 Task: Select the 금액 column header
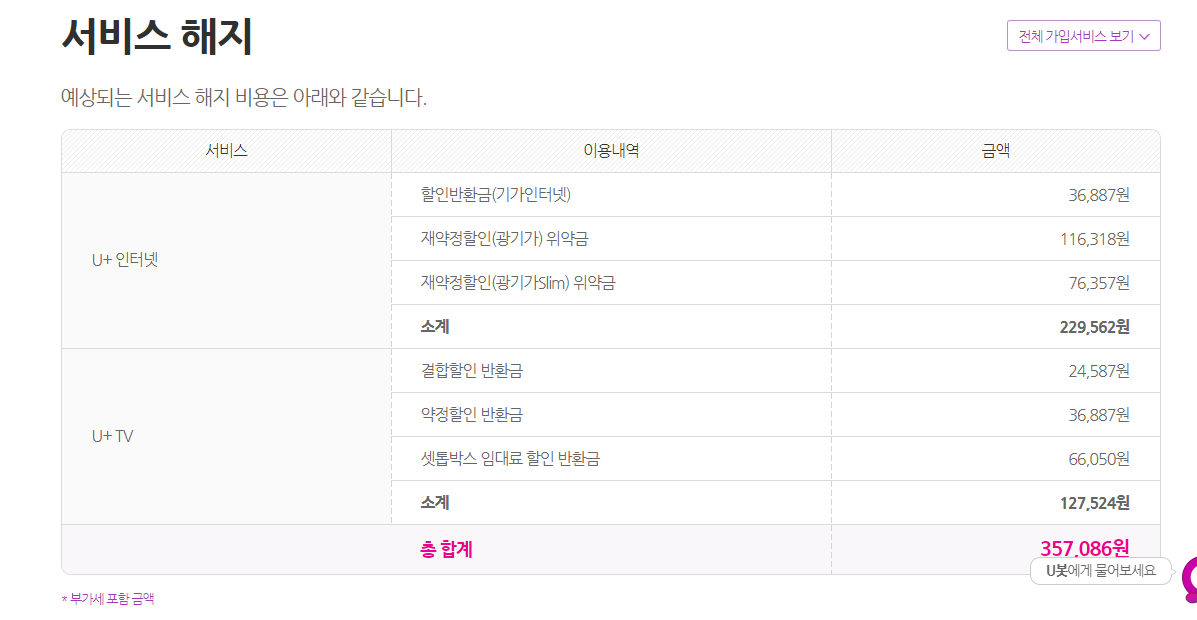point(995,151)
